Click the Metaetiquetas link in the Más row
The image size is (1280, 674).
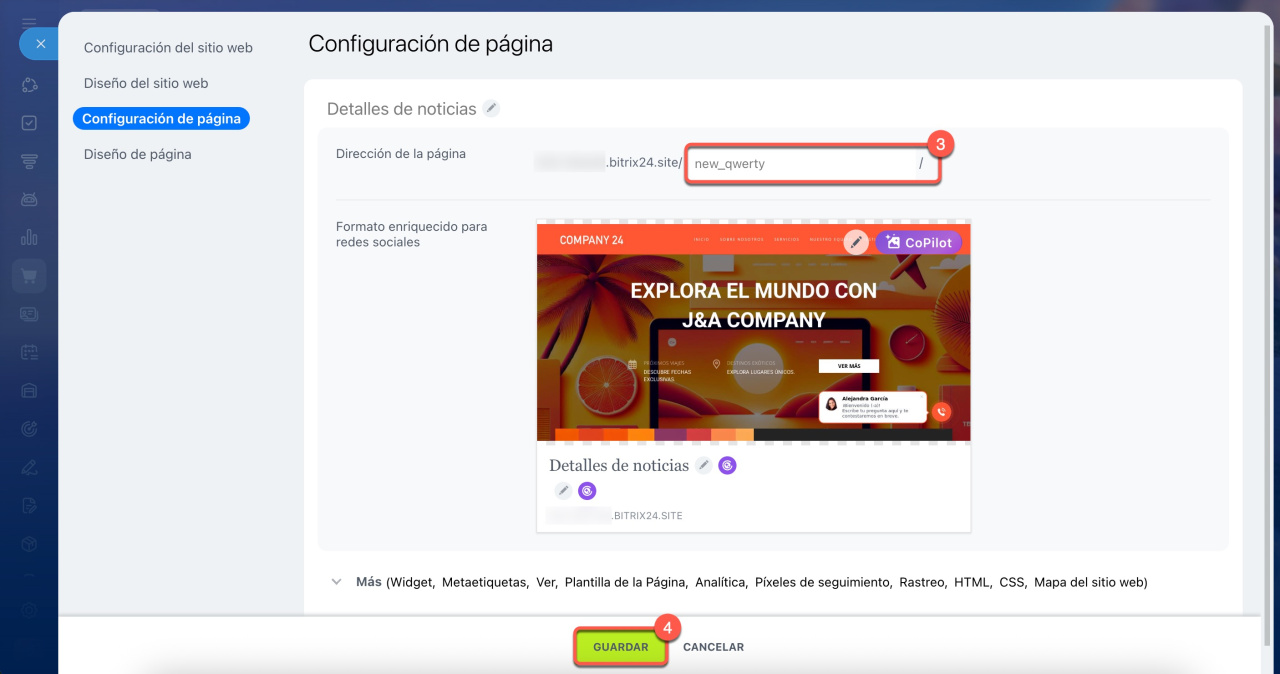tap(484, 582)
